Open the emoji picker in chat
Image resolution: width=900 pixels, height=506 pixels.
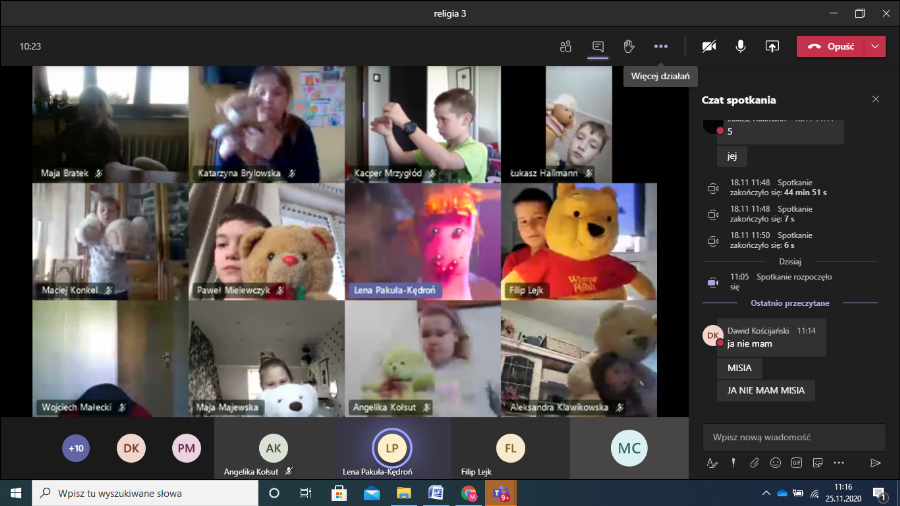[775, 463]
